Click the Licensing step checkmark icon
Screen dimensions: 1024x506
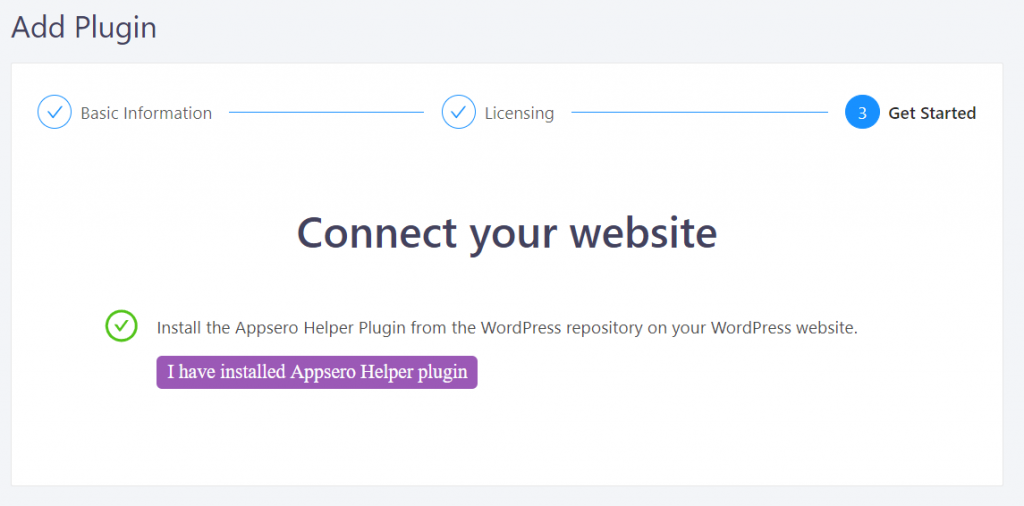point(458,112)
